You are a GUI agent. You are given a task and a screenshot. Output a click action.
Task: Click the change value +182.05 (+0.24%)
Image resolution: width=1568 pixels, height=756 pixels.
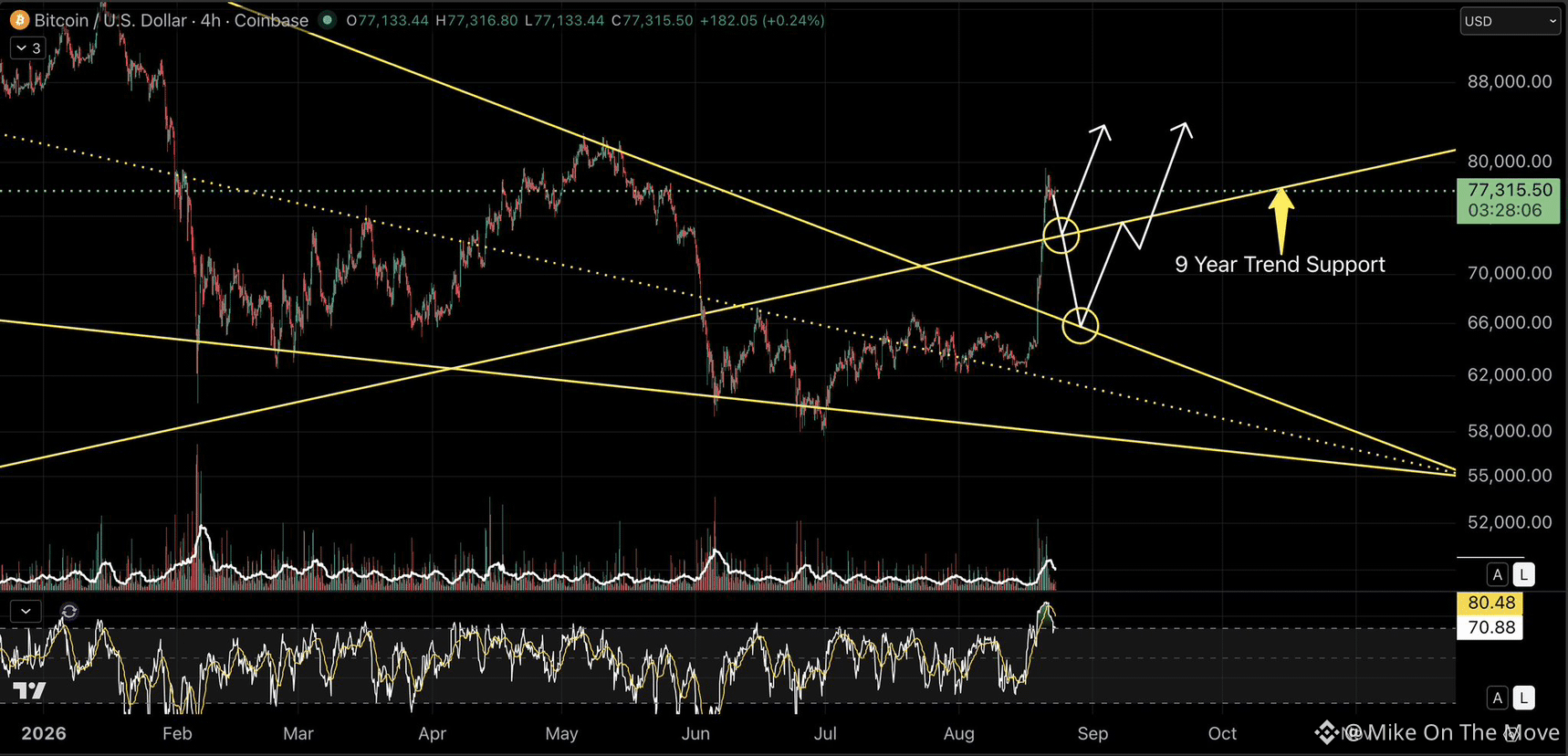[x=762, y=20]
